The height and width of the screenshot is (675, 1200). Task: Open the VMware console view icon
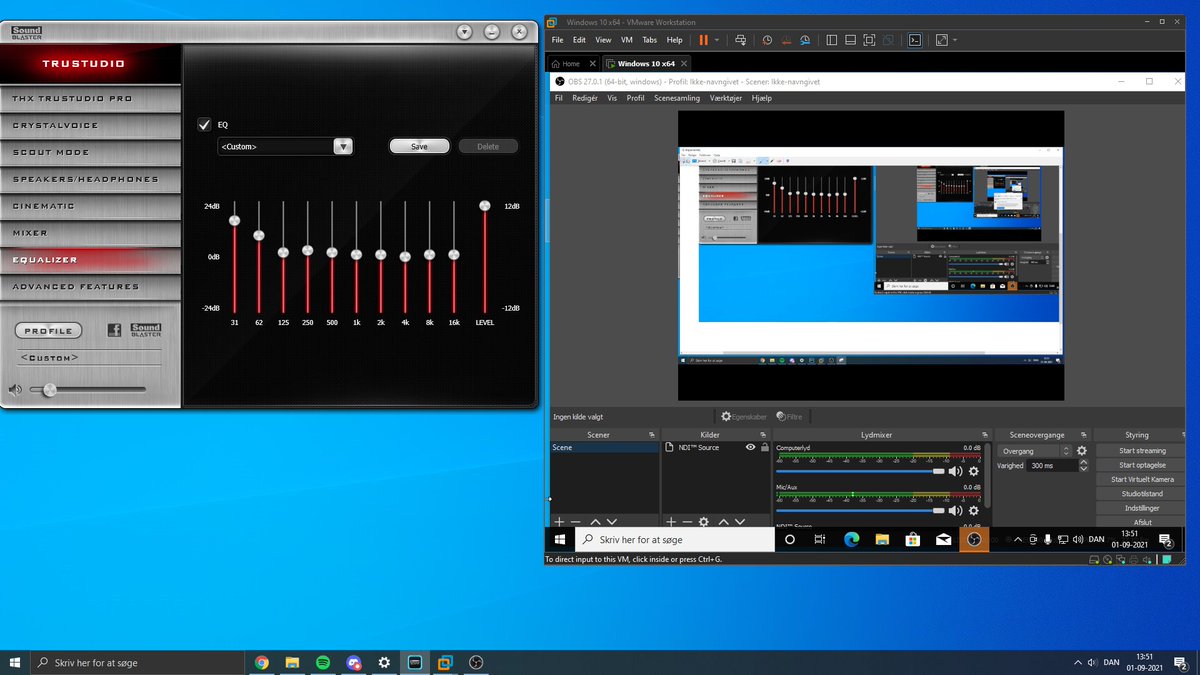tap(914, 40)
